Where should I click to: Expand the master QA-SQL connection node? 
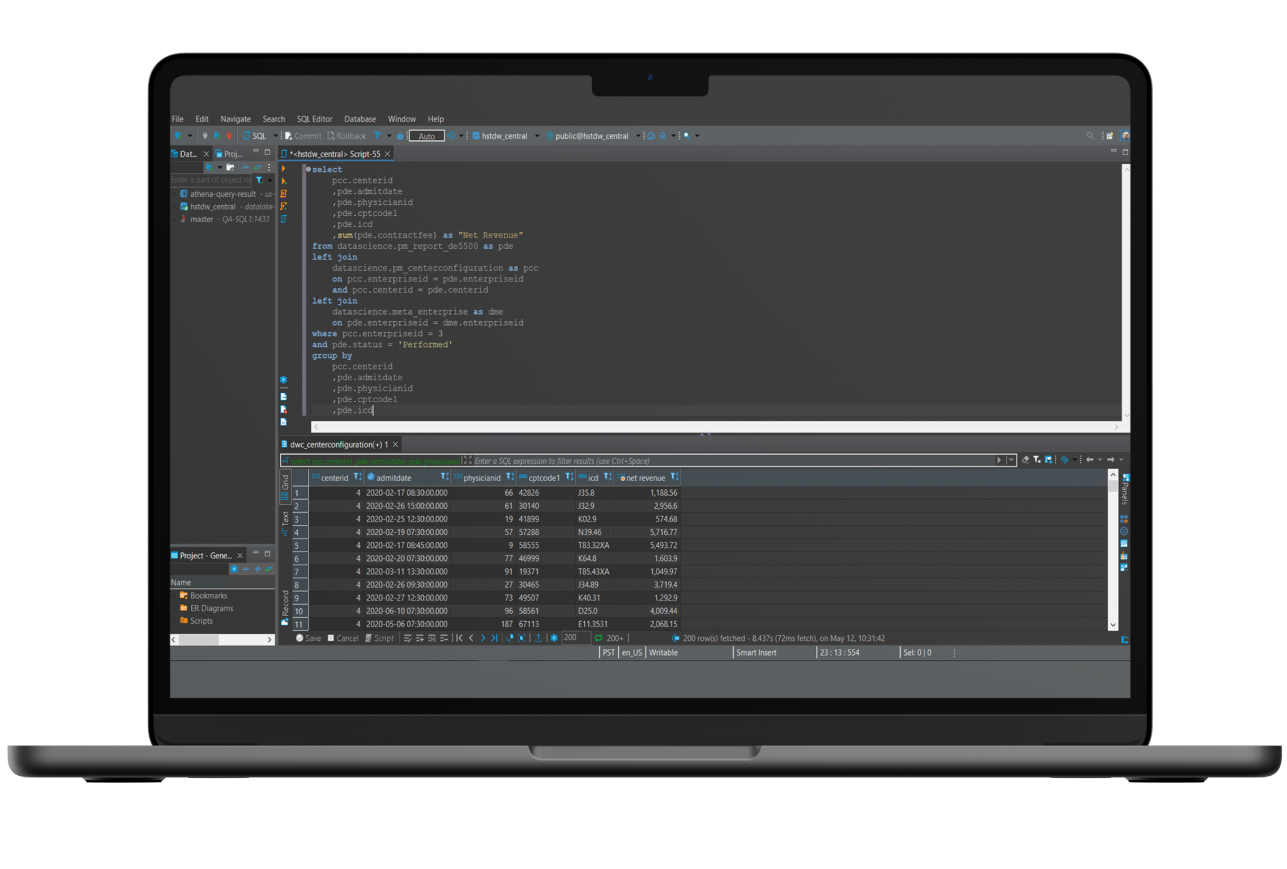tap(174, 218)
